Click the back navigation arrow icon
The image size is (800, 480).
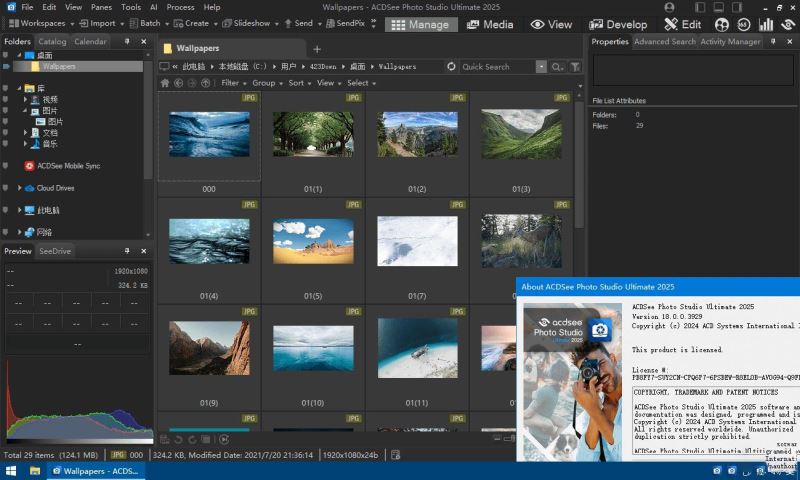pyautogui.click(x=179, y=83)
